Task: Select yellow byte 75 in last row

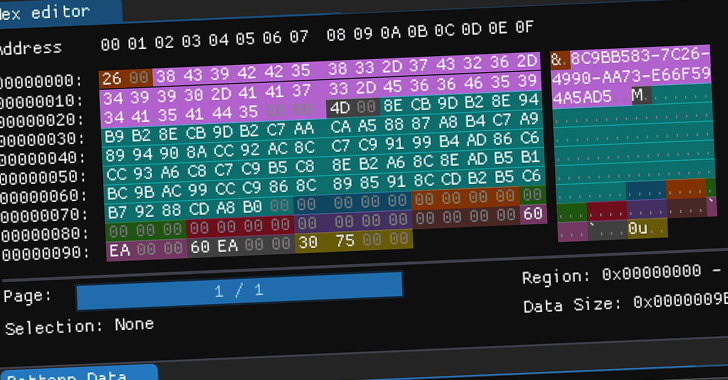Action: 345,241
